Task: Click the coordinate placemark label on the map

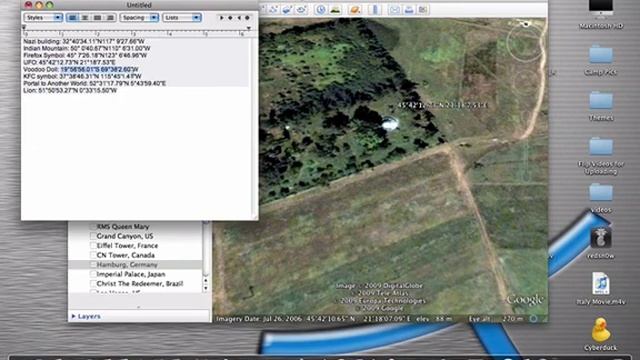Action: [x=442, y=105]
